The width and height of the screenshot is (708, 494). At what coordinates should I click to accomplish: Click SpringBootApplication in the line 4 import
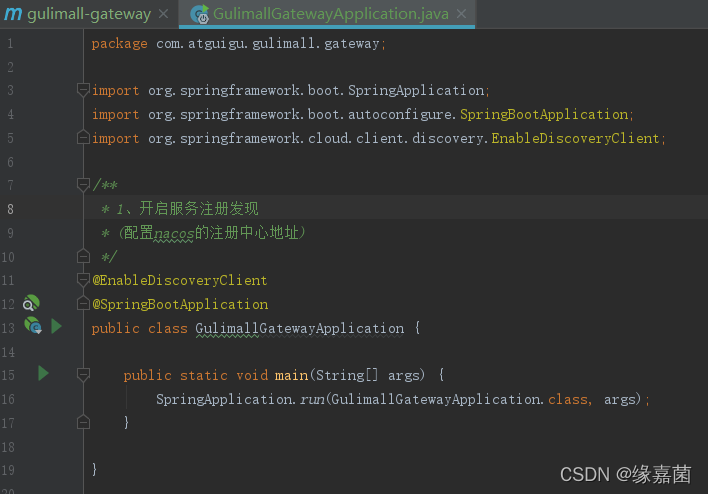click(x=544, y=114)
